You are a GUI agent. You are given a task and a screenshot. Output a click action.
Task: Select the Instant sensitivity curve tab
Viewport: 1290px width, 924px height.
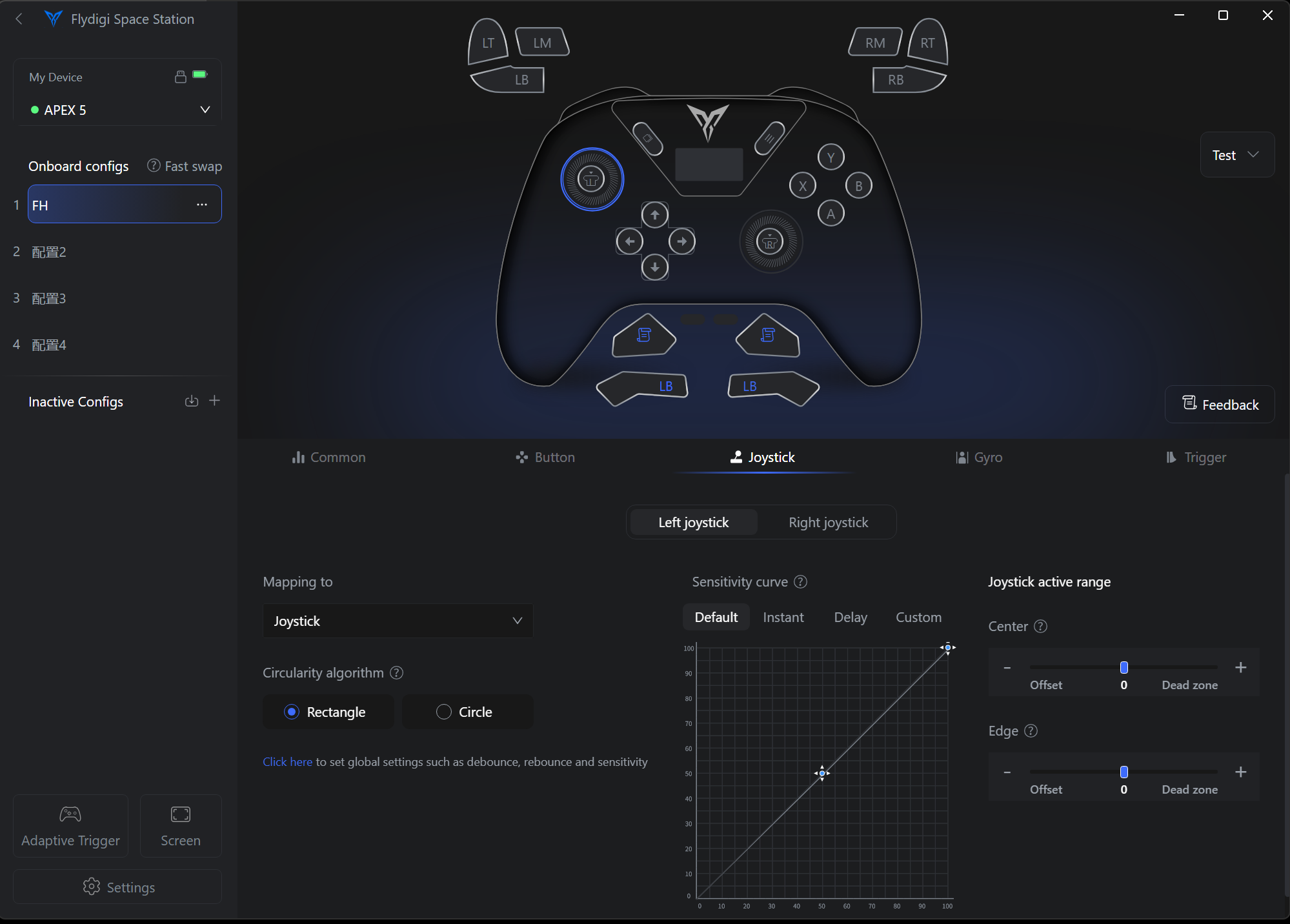pyautogui.click(x=783, y=618)
